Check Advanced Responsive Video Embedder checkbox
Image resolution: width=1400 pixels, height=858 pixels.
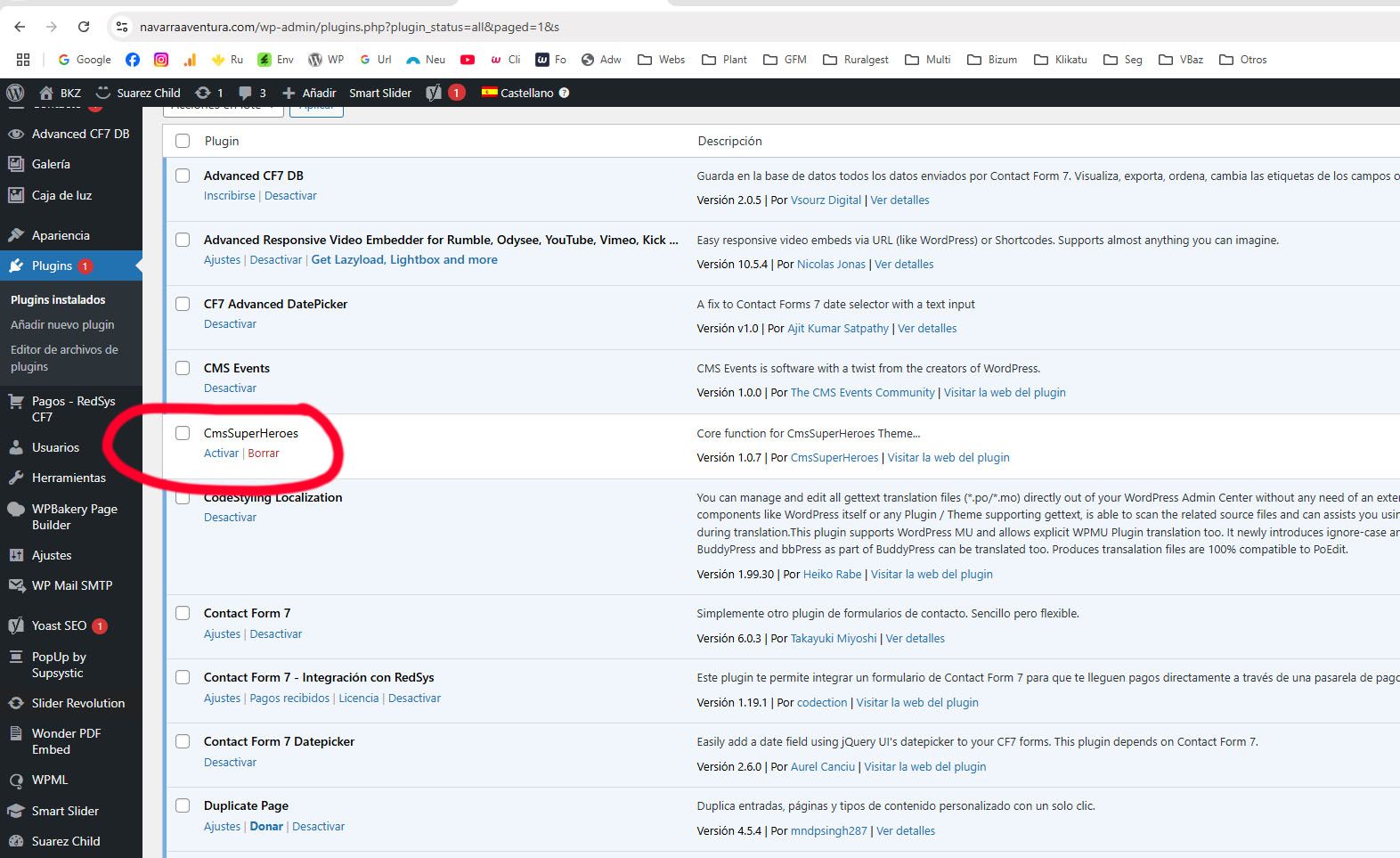pyautogui.click(x=183, y=240)
